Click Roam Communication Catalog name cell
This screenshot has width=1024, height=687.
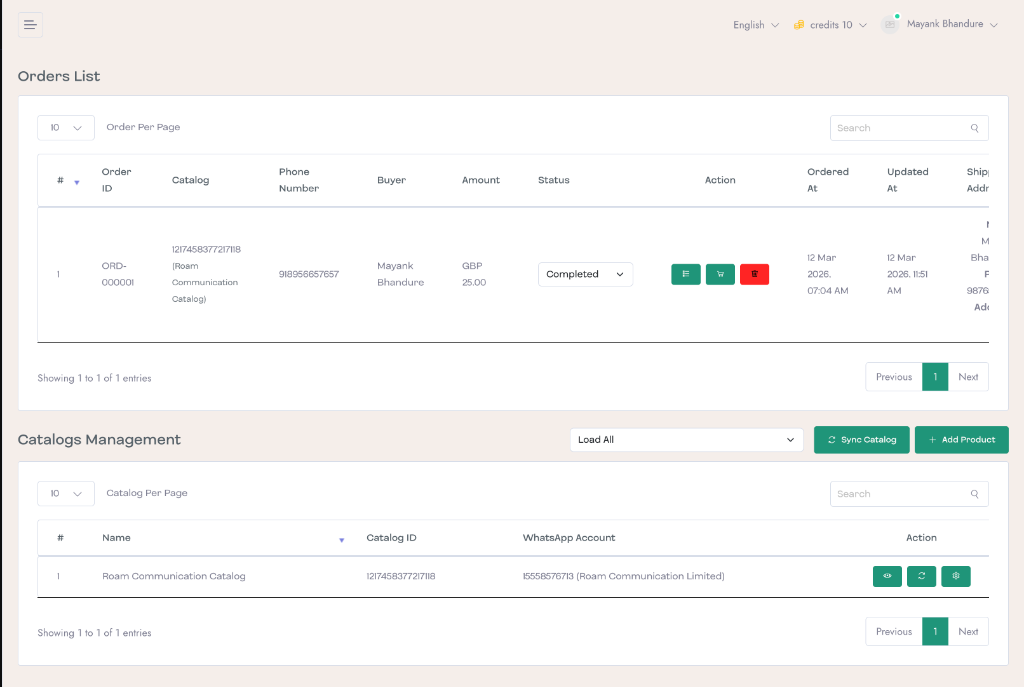click(174, 576)
